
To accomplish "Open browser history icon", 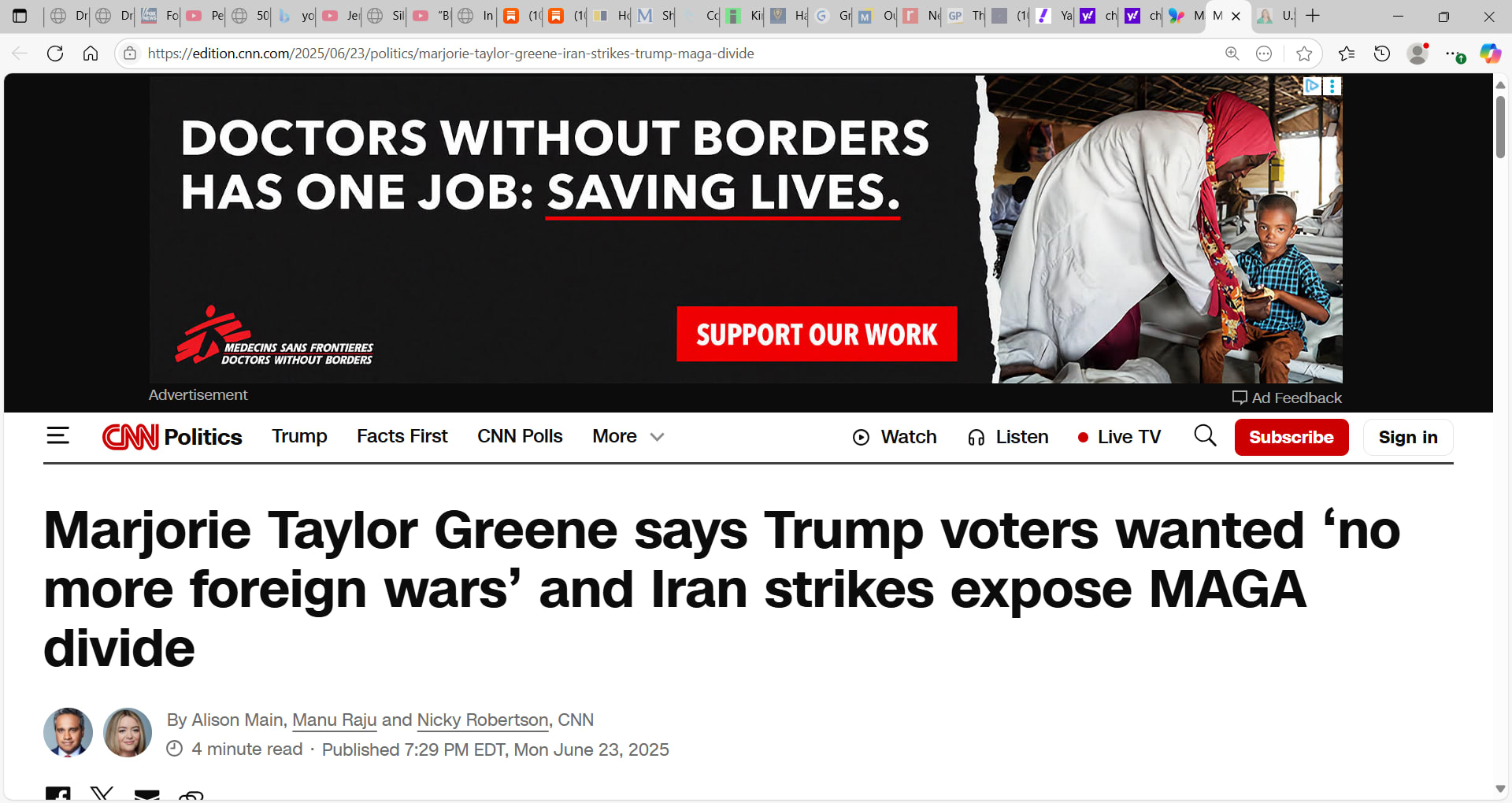I will click(1382, 54).
